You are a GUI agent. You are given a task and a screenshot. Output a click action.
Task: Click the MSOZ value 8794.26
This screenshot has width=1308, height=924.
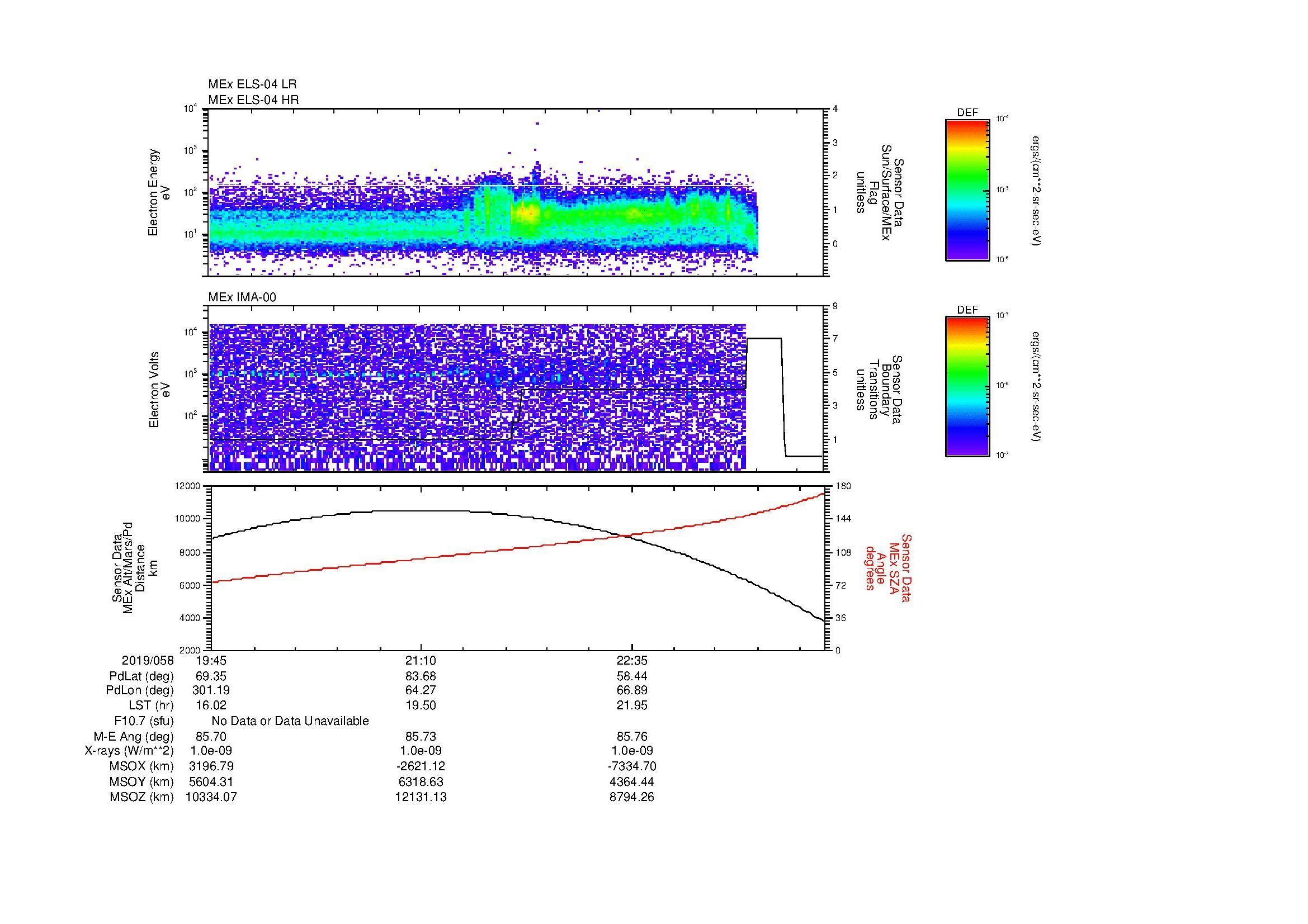(x=632, y=797)
